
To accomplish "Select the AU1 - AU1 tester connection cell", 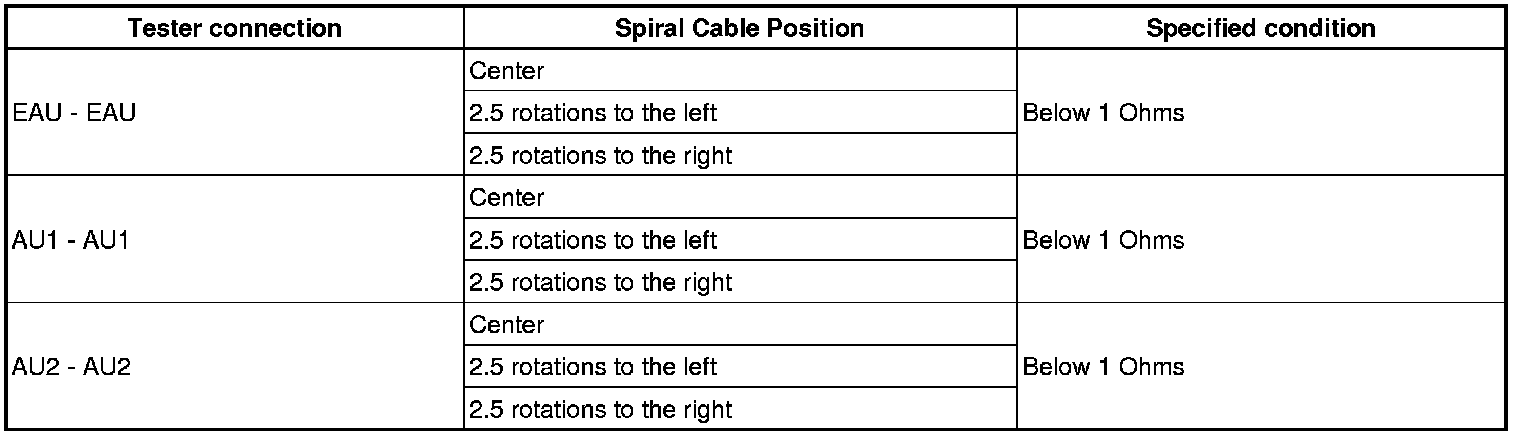I will point(72,240).
